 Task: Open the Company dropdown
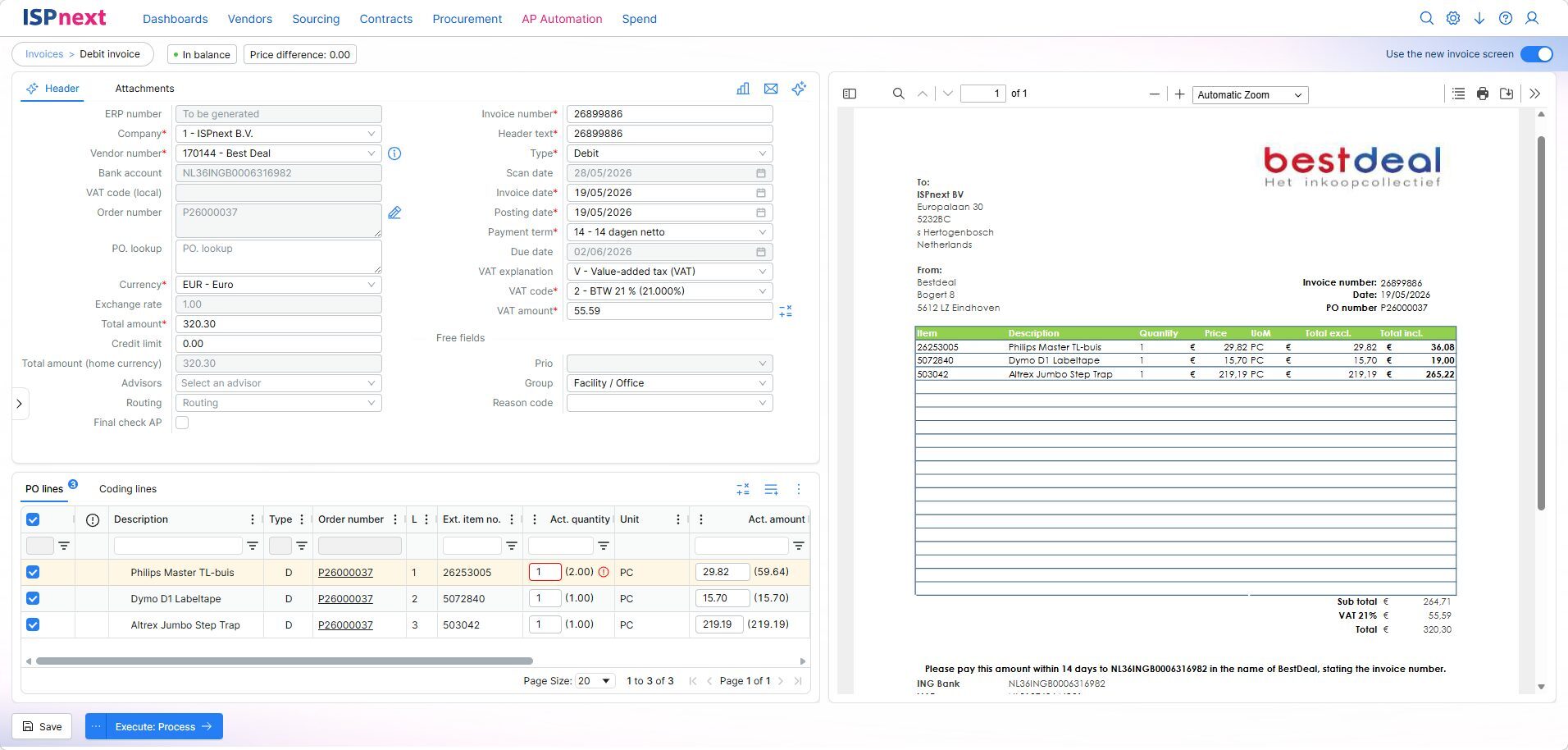279,134
